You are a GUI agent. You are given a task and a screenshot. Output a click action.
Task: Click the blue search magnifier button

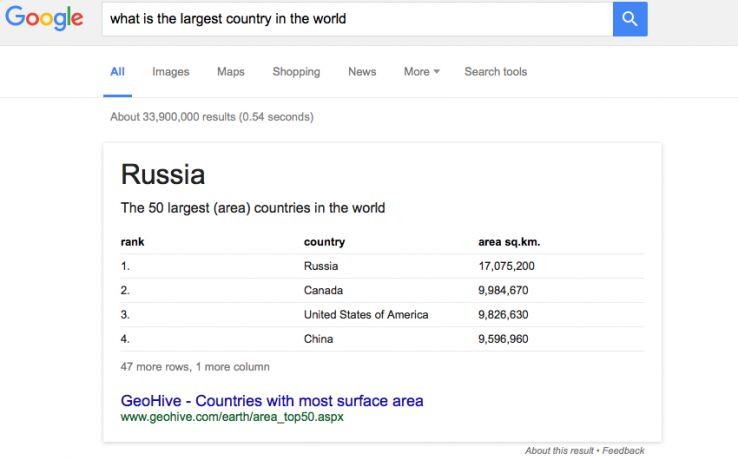pyautogui.click(x=630, y=19)
